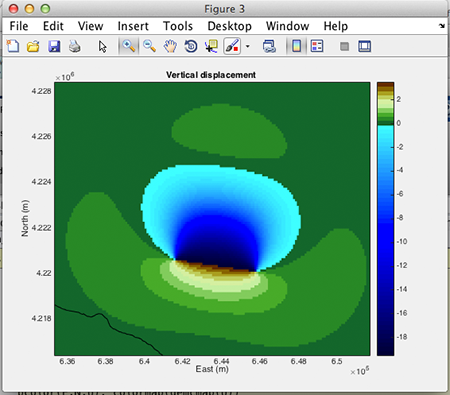Toggle the Insert Legend button

tap(317, 46)
